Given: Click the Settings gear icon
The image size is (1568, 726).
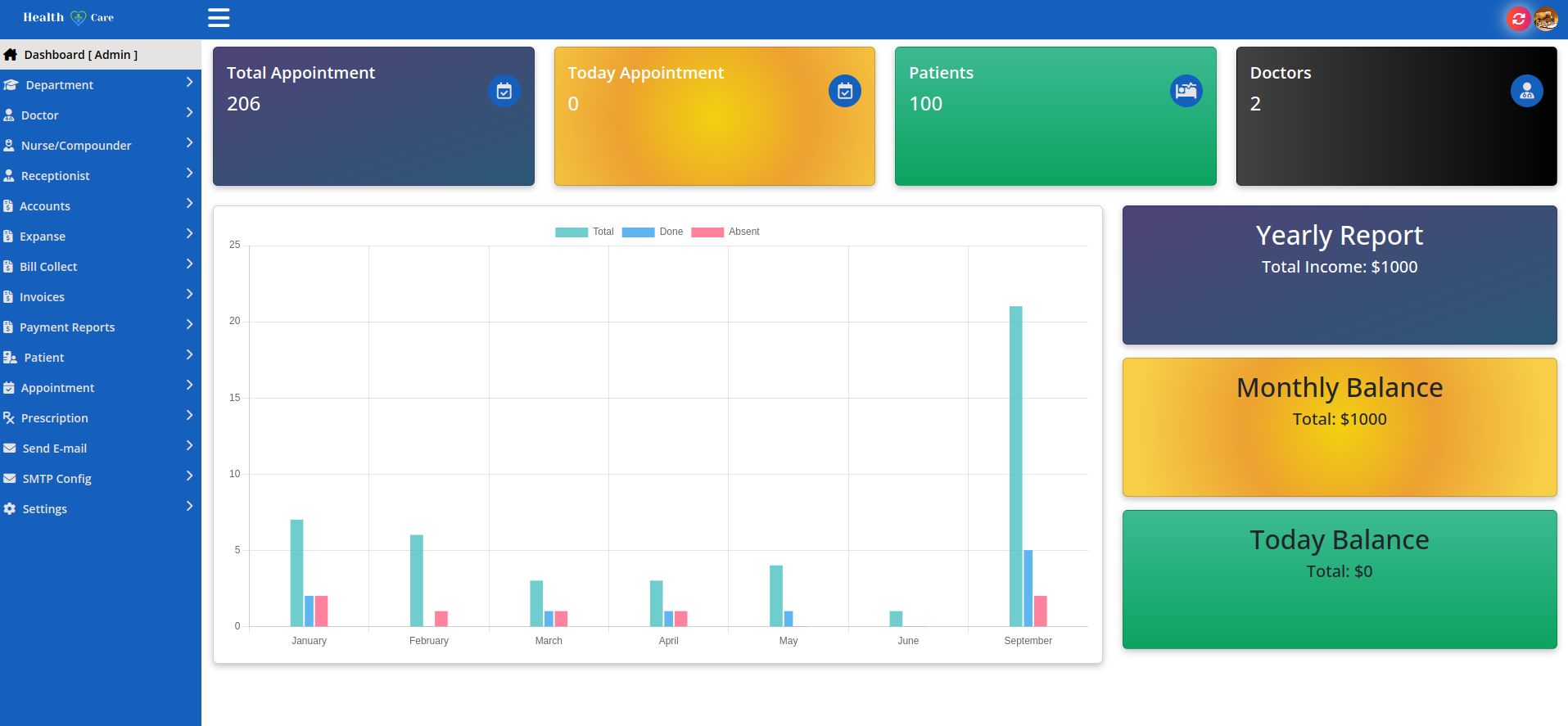Looking at the screenshot, I should pos(10,509).
